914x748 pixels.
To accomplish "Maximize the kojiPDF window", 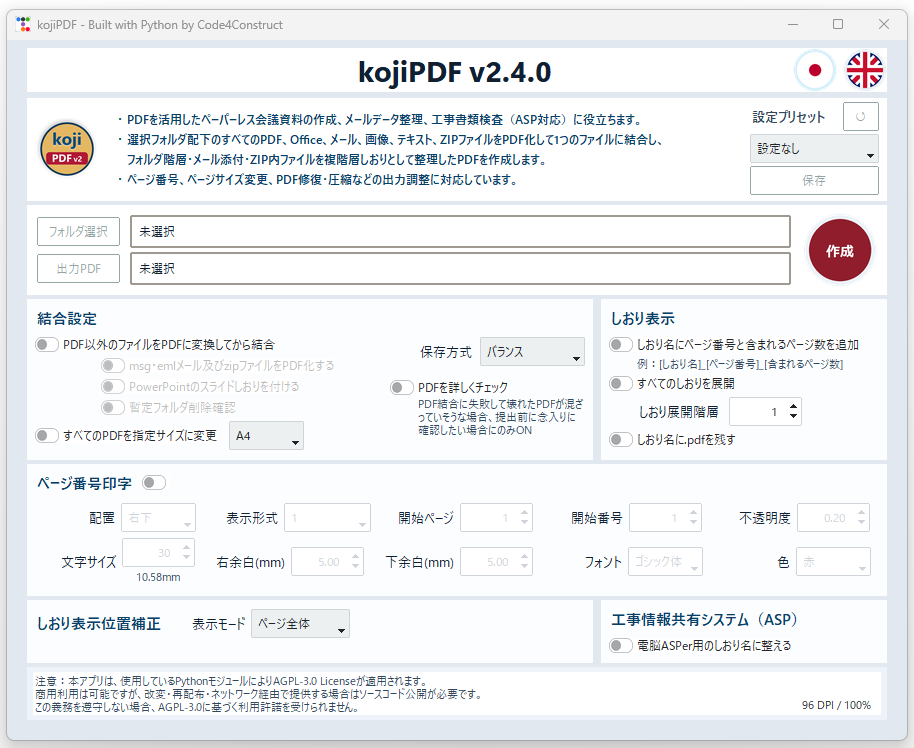I will (838, 24).
